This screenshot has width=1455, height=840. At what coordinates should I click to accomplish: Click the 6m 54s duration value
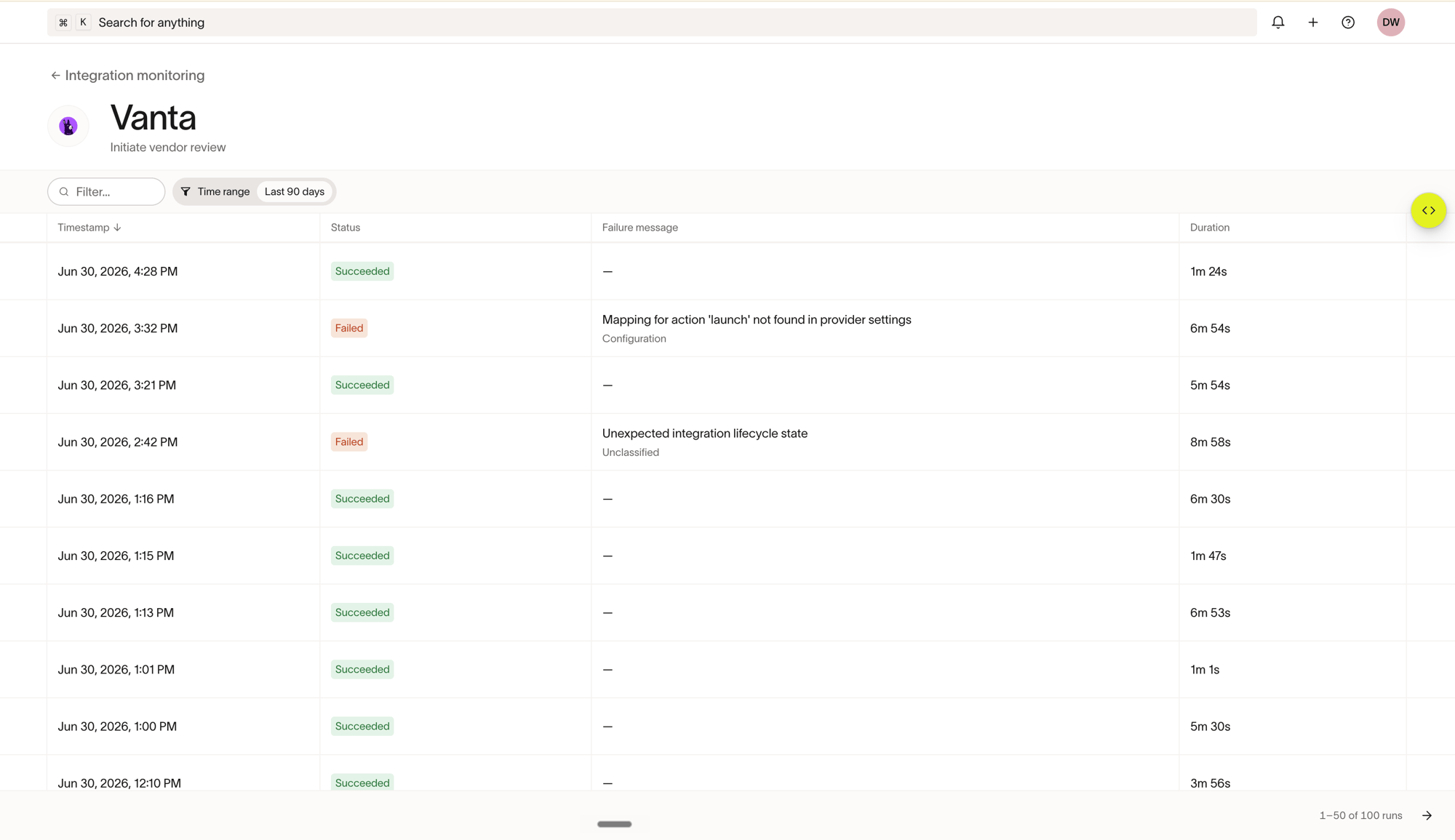1210,328
